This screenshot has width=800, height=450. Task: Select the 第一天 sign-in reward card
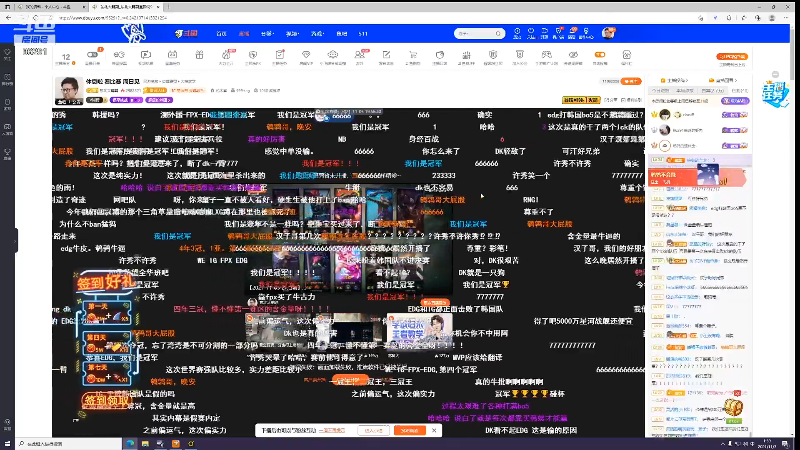(108, 313)
